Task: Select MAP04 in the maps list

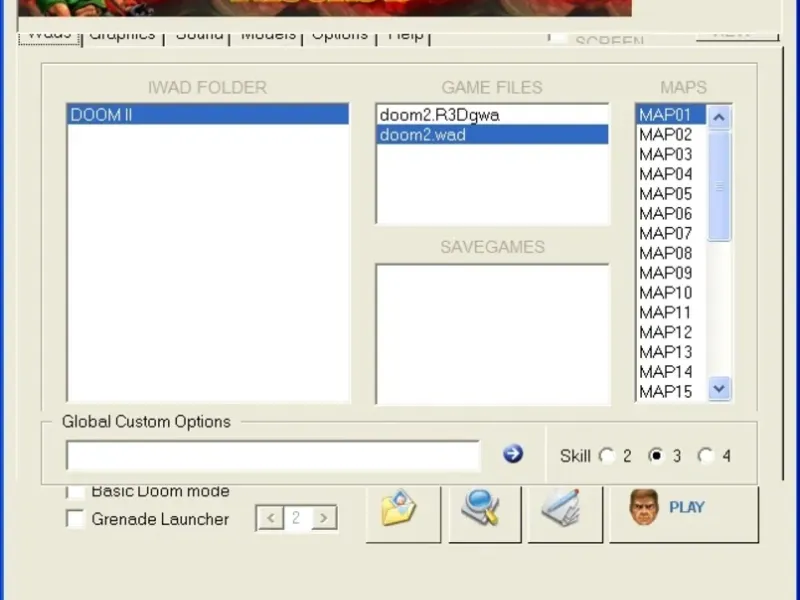Action: [x=671, y=174]
